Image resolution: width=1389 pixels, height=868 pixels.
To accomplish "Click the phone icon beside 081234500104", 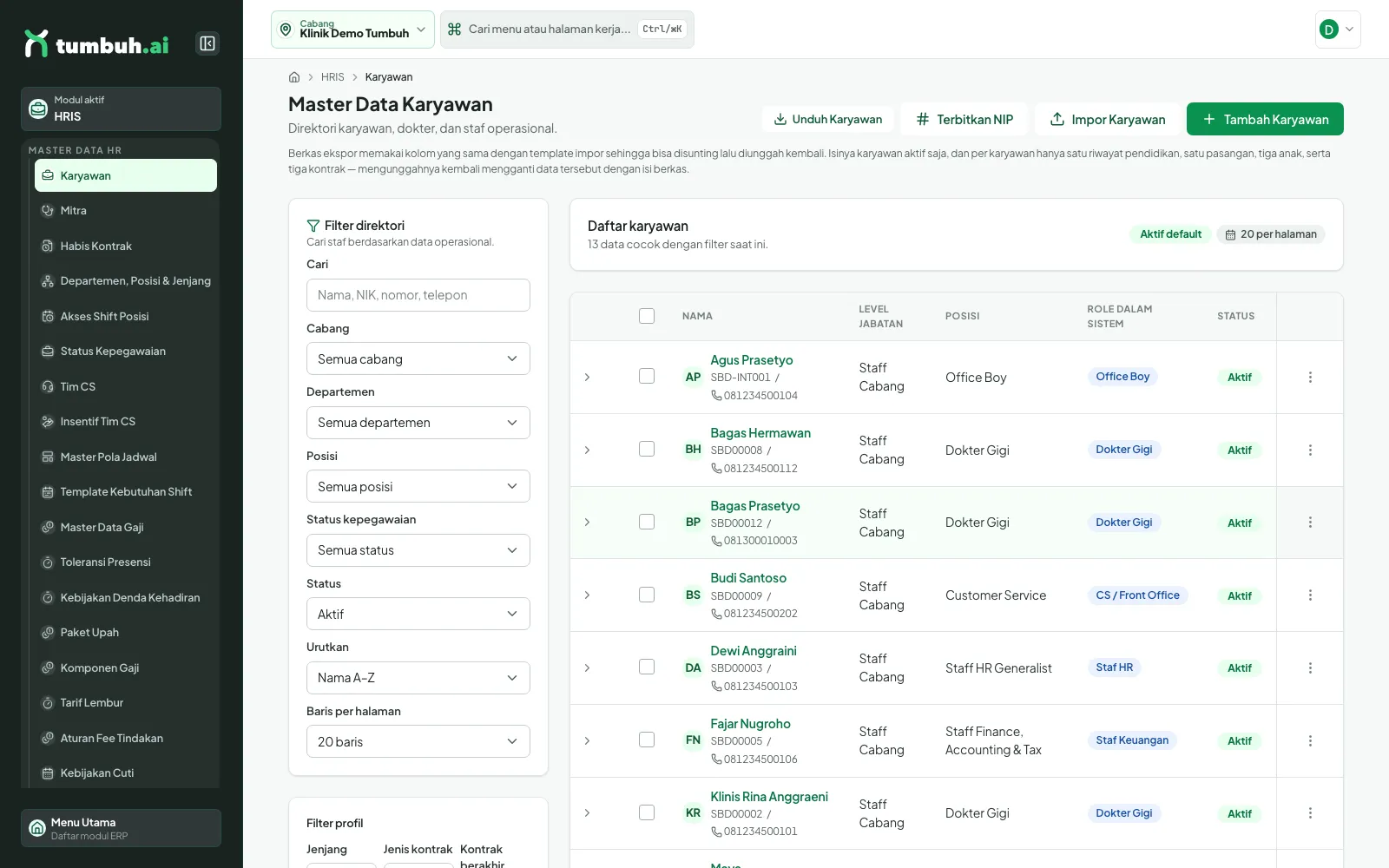I will [x=716, y=396].
